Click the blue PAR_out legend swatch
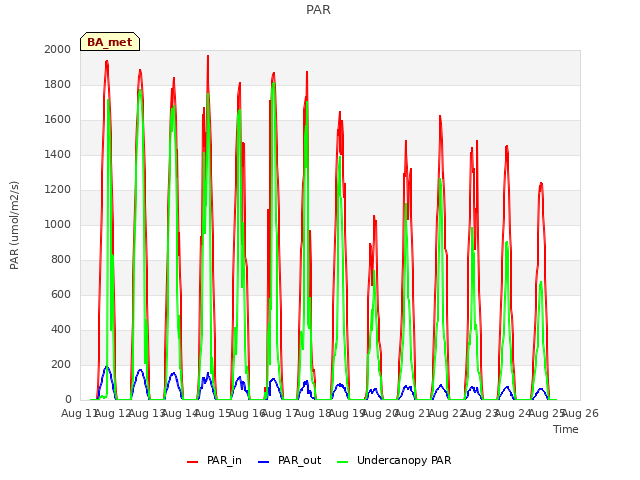Image resolution: width=640 pixels, height=480 pixels. pyautogui.click(x=264, y=462)
